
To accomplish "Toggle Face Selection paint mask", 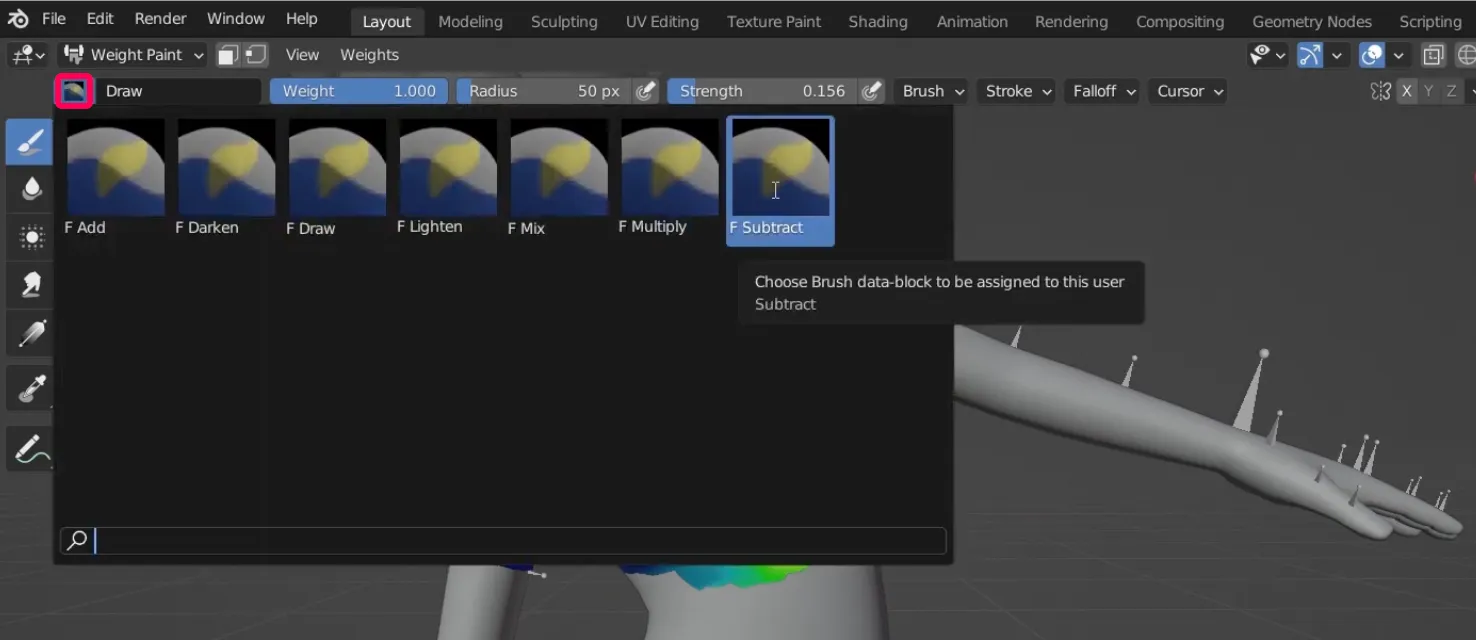I will click(x=228, y=55).
